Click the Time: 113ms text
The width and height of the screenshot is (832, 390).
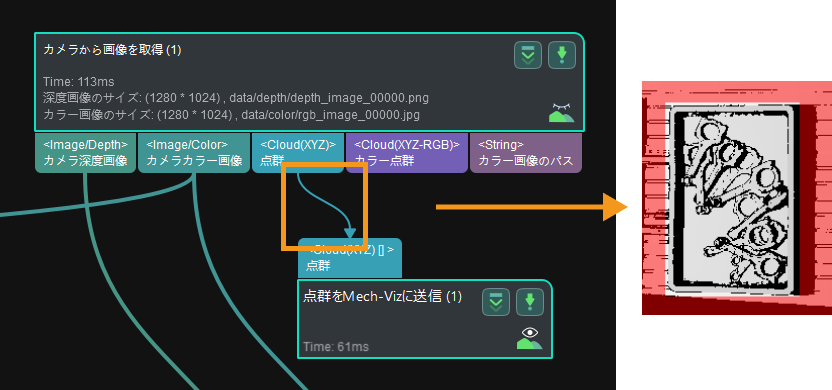coord(79,82)
